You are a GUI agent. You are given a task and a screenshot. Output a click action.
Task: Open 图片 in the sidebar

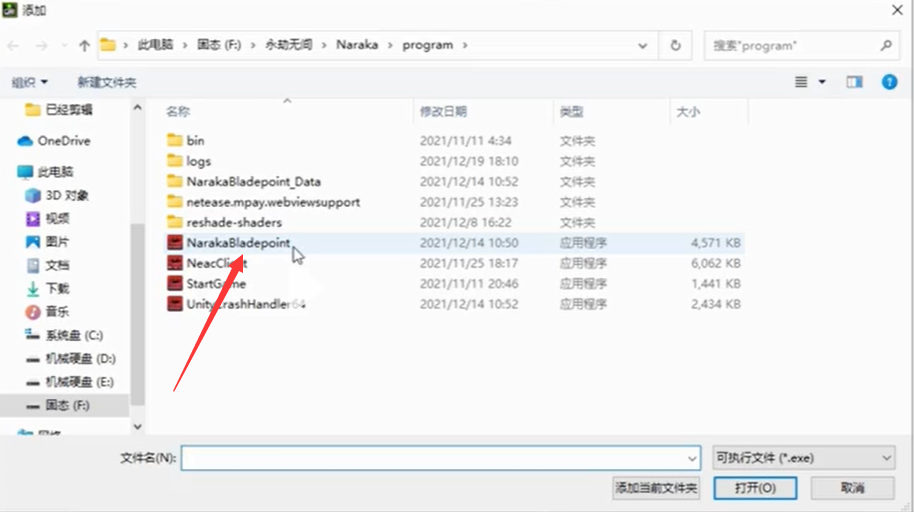pyautogui.click(x=48, y=241)
